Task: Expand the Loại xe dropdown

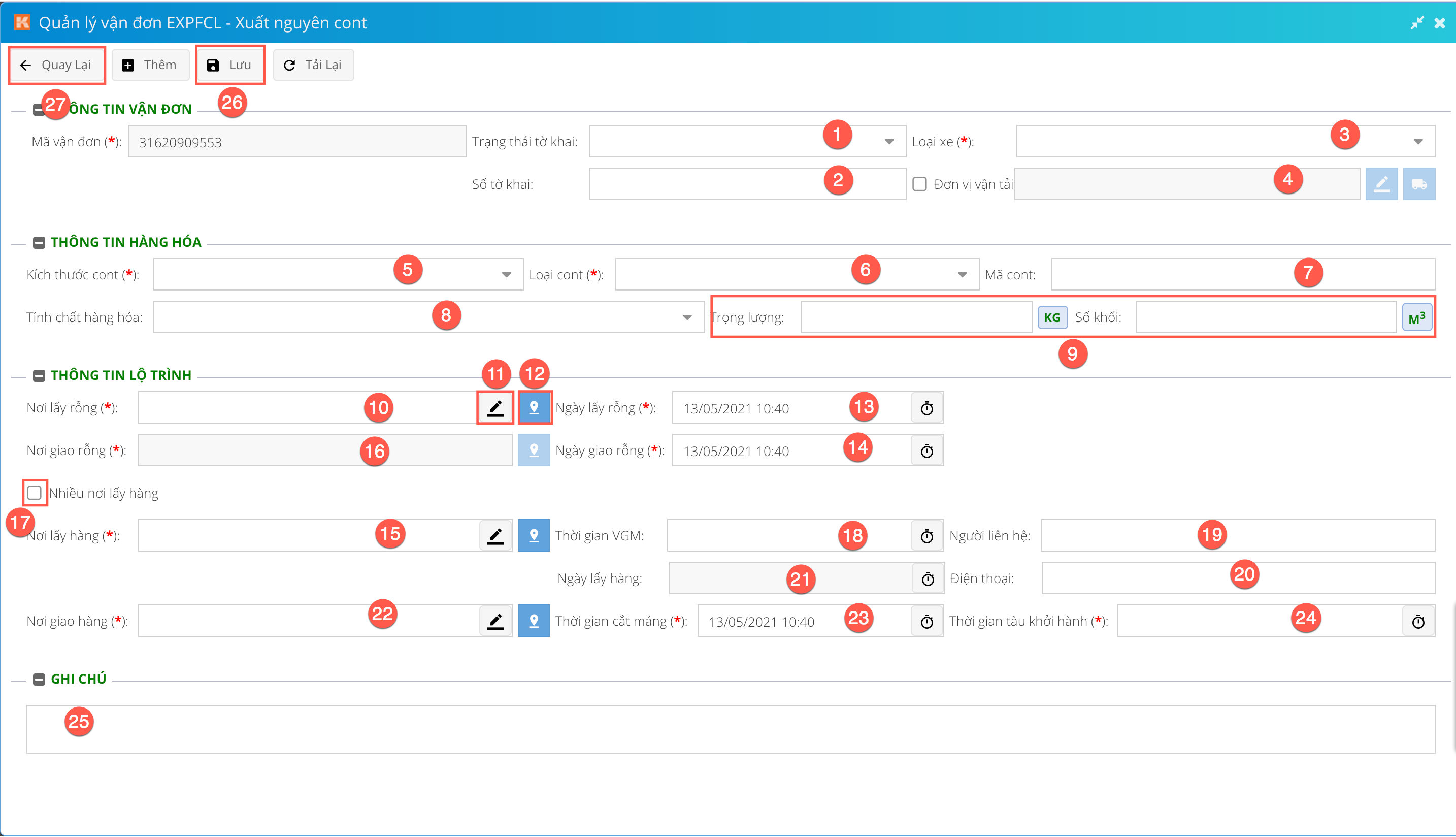Action: point(1417,141)
